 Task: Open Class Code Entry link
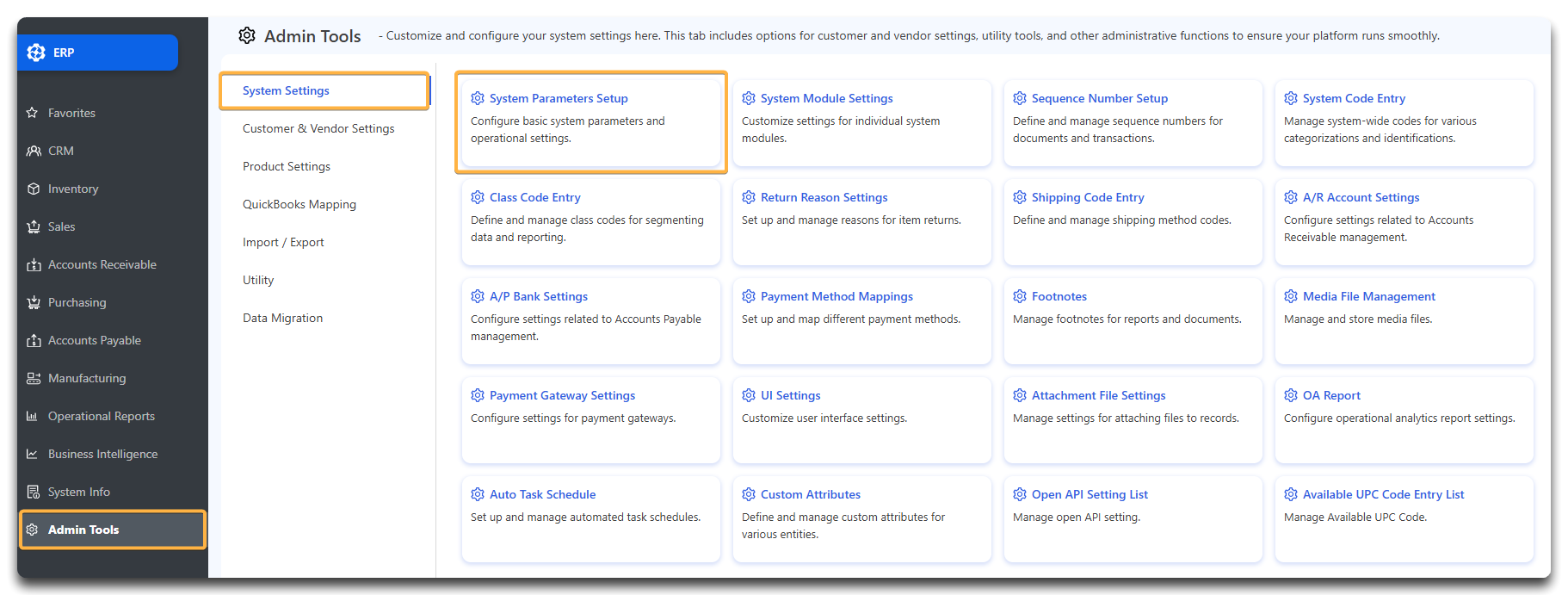coord(535,197)
